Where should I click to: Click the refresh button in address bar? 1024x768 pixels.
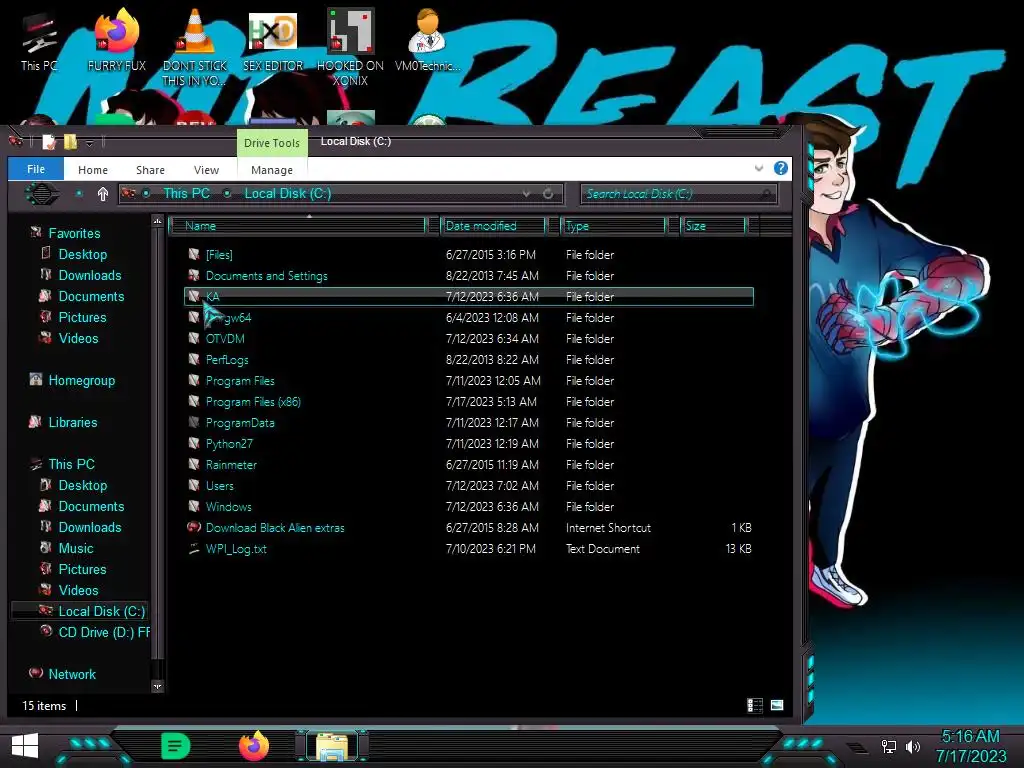click(548, 194)
